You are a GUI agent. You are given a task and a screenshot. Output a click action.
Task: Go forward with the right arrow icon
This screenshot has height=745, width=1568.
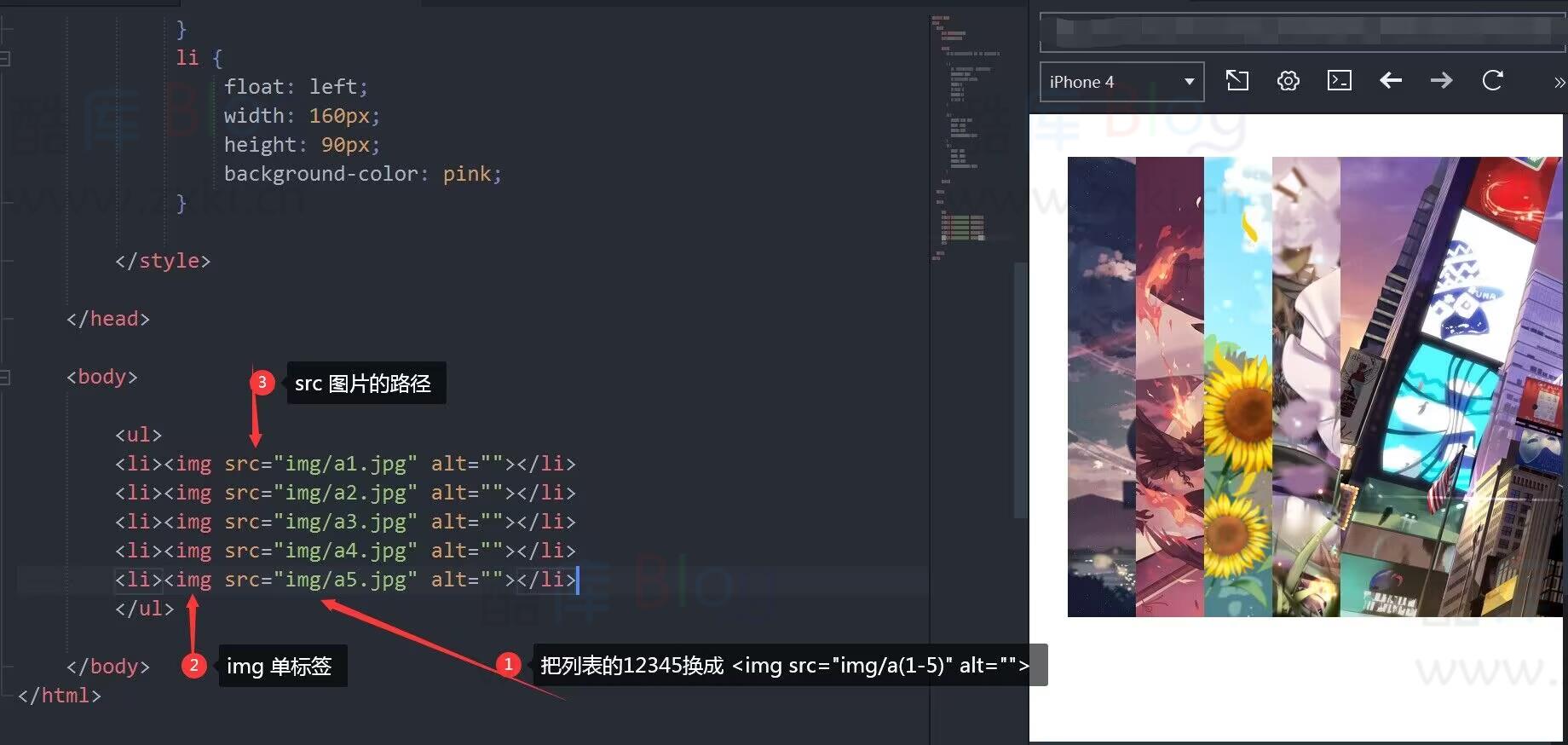[x=1442, y=81]
